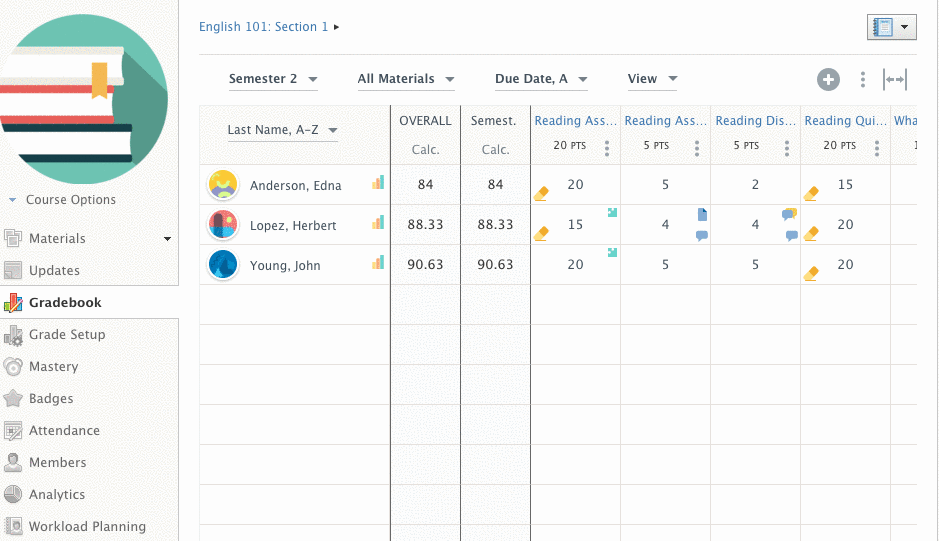This screenshot has width=939, height=541.
Task: Click Herbert Lopez's profile avatar
Action: click(x=223, y=225)
